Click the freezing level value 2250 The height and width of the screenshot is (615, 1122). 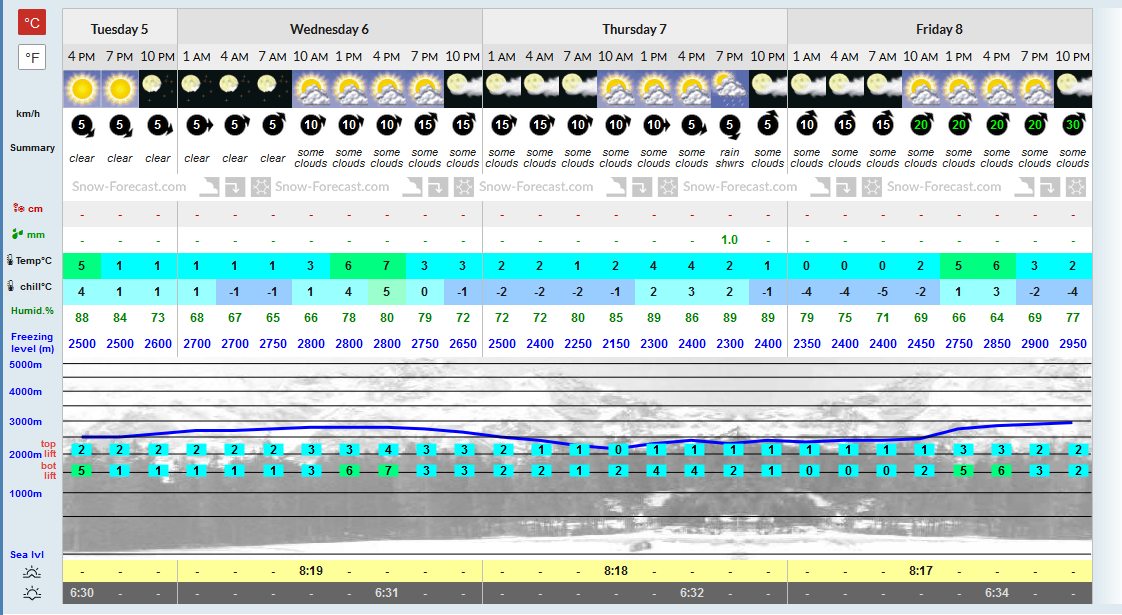click(x=577, y=344)
